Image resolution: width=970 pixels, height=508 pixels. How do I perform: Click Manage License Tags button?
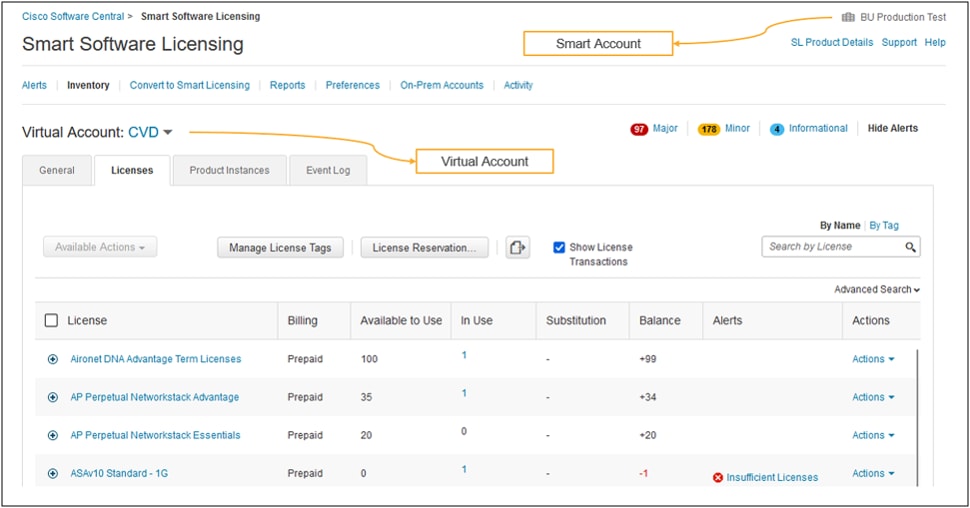pos(280,248)
